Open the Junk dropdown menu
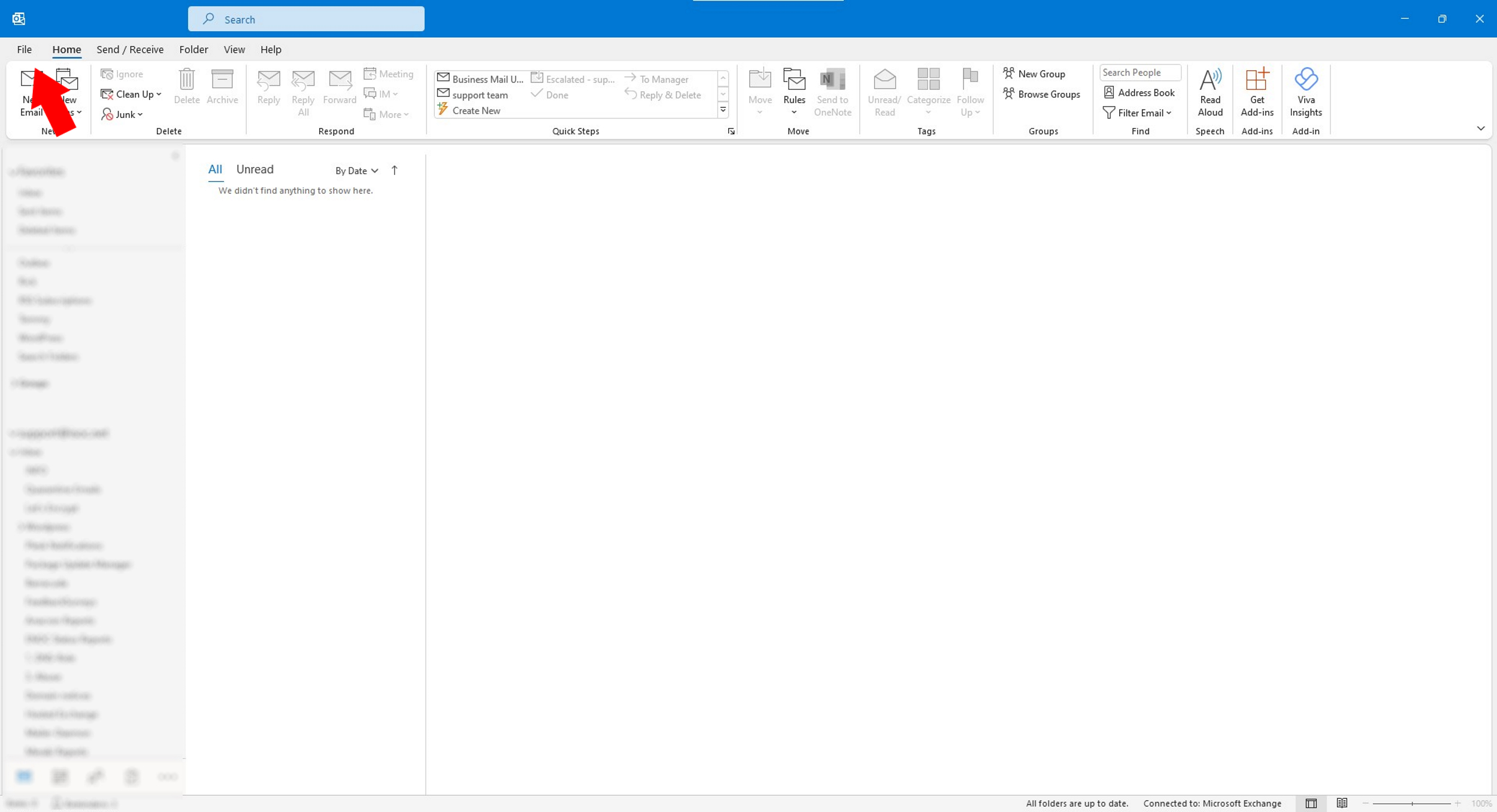This screenshot has width=1497, height=812. 123,114
